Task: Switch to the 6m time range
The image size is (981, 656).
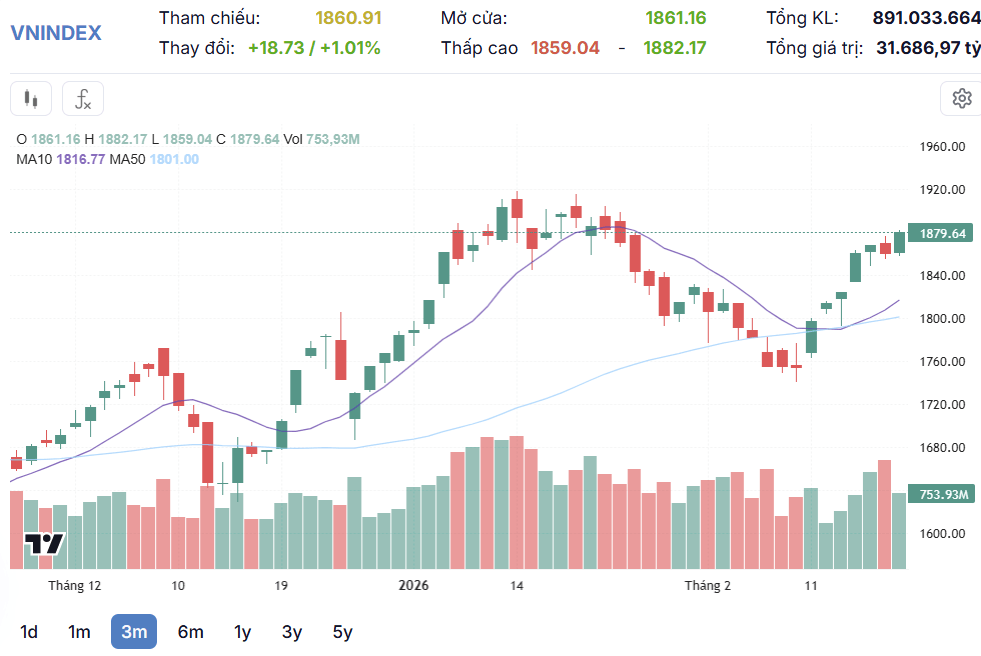Action: (x=191, y=632)
